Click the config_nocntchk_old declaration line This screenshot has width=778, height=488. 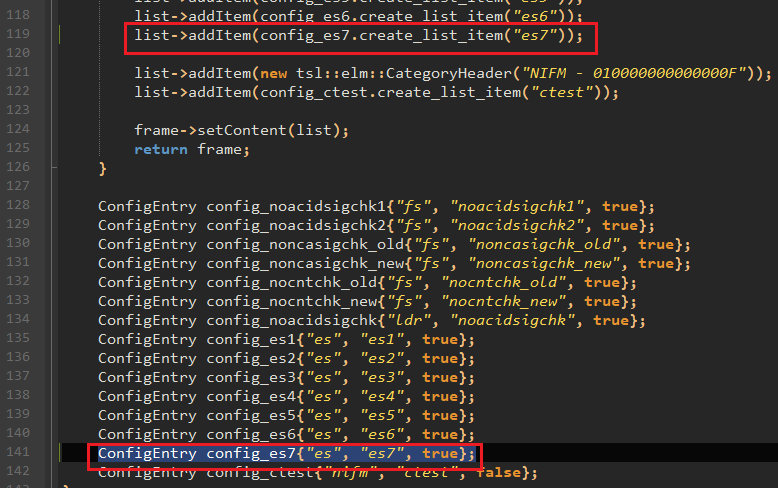[367, 282]
